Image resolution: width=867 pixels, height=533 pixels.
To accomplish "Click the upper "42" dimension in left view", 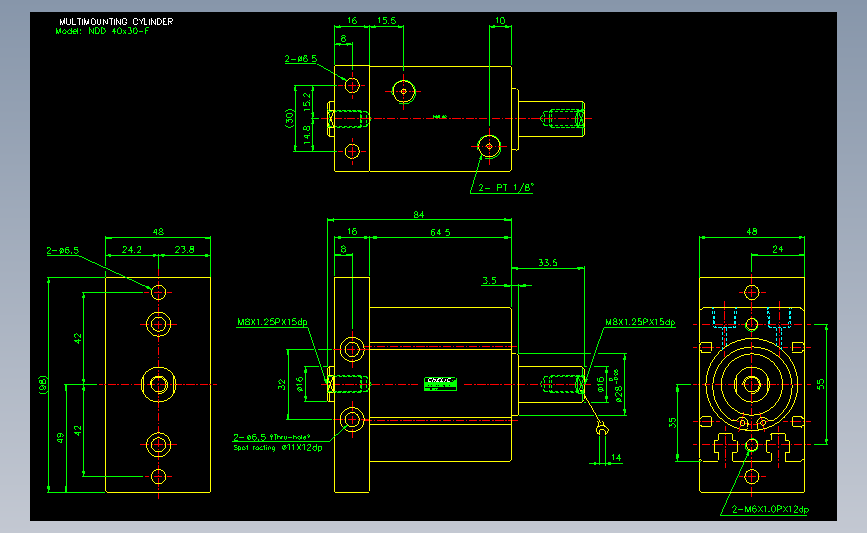I will tap(78, 338).
